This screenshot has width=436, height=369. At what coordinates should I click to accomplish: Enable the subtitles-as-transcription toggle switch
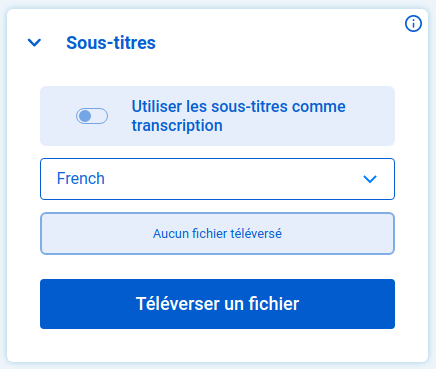tap(92, 116)
